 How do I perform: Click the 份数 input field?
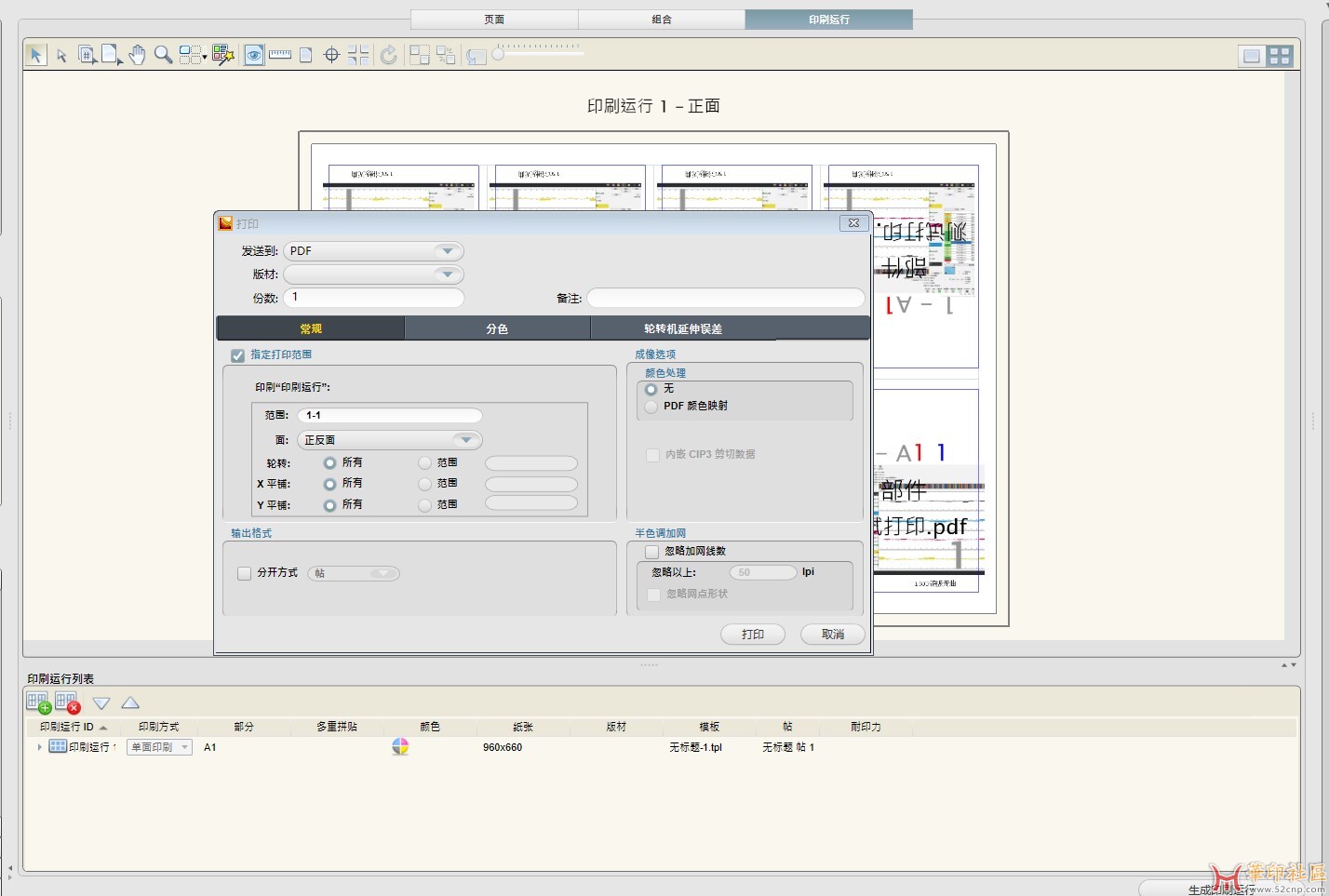(373, 298)
